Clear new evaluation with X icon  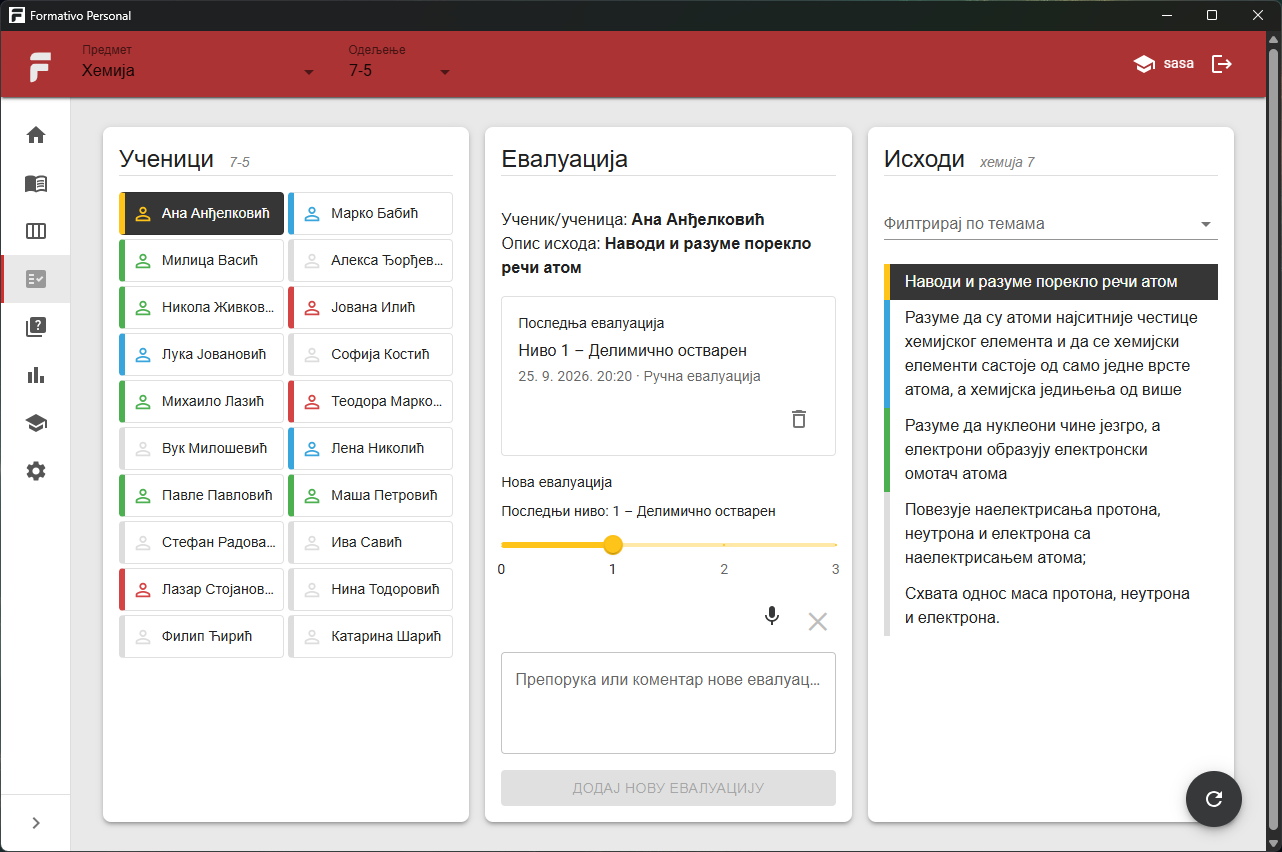[818, 622]
